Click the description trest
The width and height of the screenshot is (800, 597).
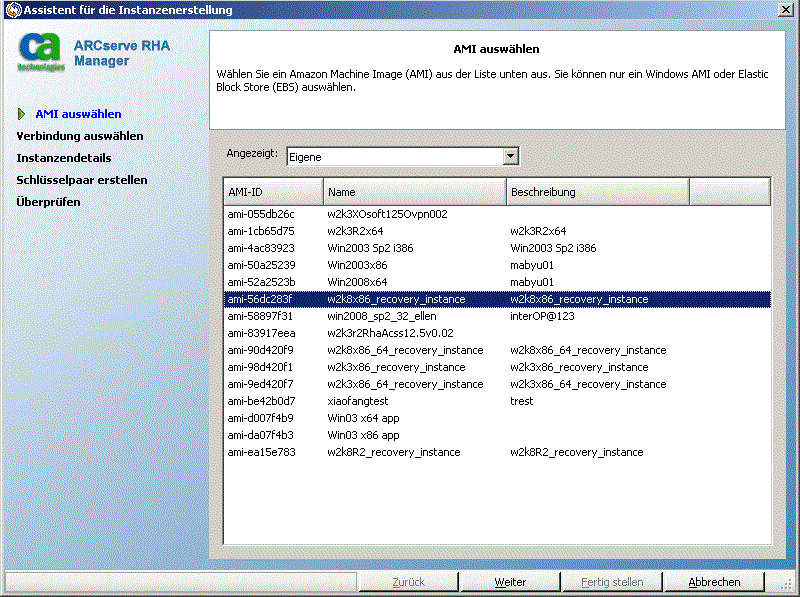[521, 401]
